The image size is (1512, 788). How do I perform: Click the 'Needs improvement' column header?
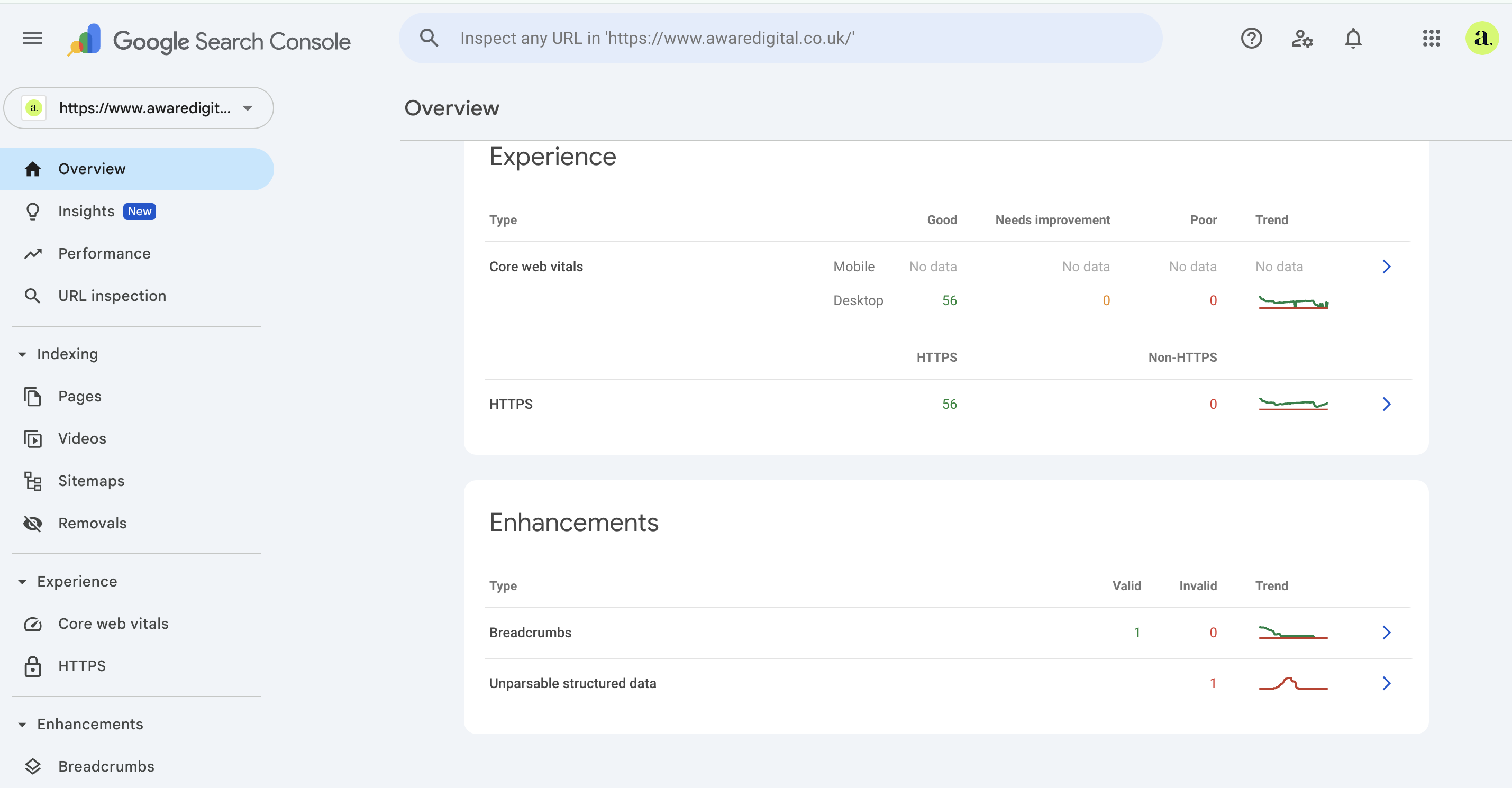pos(1052,220)
